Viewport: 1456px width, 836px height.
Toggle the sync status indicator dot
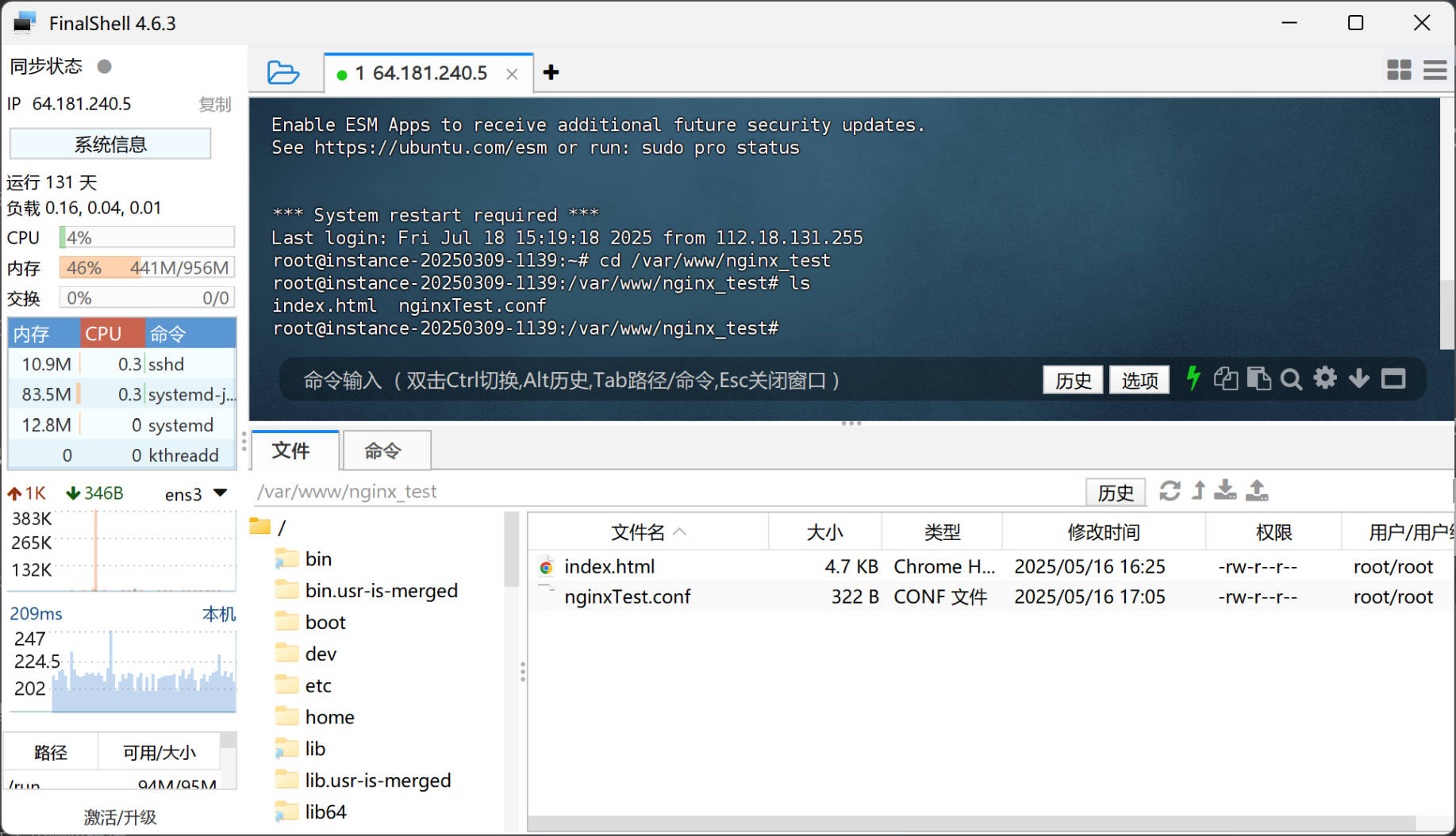[x=104, y=67]
